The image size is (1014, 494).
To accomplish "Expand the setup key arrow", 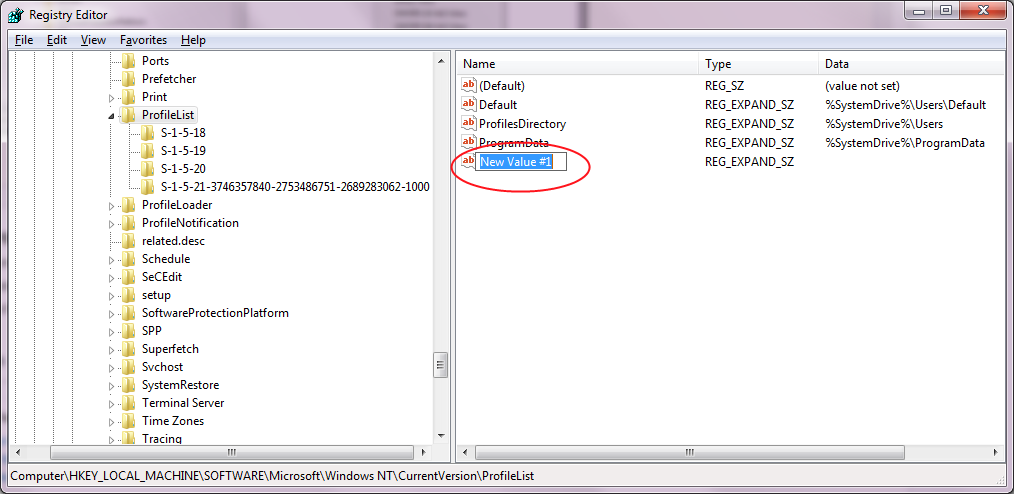I will 111,296.
